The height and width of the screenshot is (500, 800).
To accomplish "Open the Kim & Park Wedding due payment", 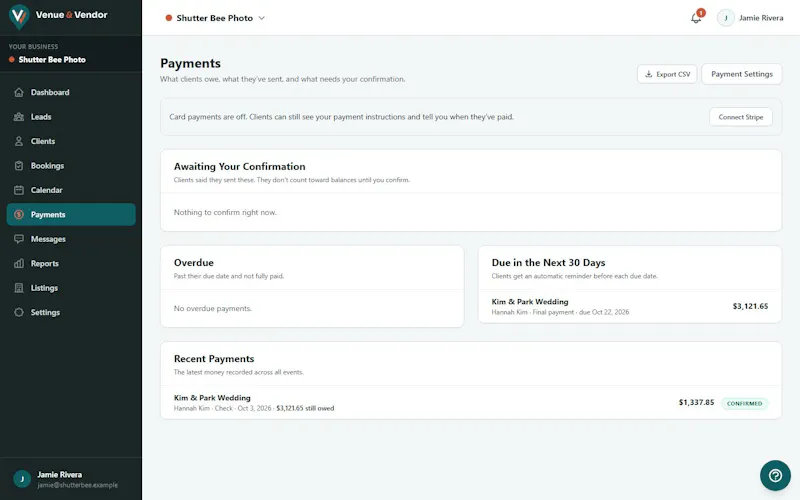I will pos(629,306).
